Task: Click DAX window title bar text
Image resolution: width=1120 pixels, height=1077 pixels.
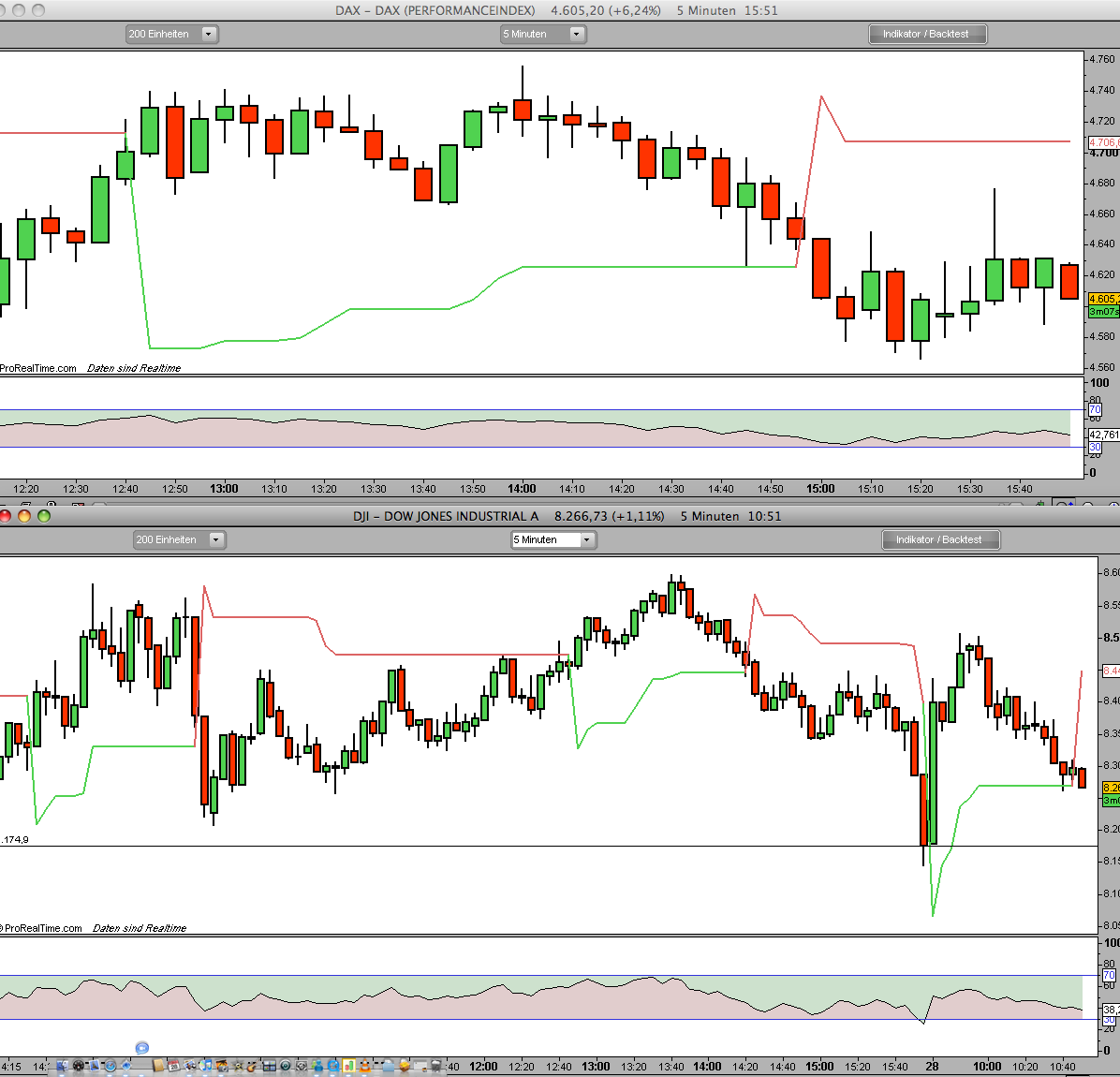Action: click(556, 10)
